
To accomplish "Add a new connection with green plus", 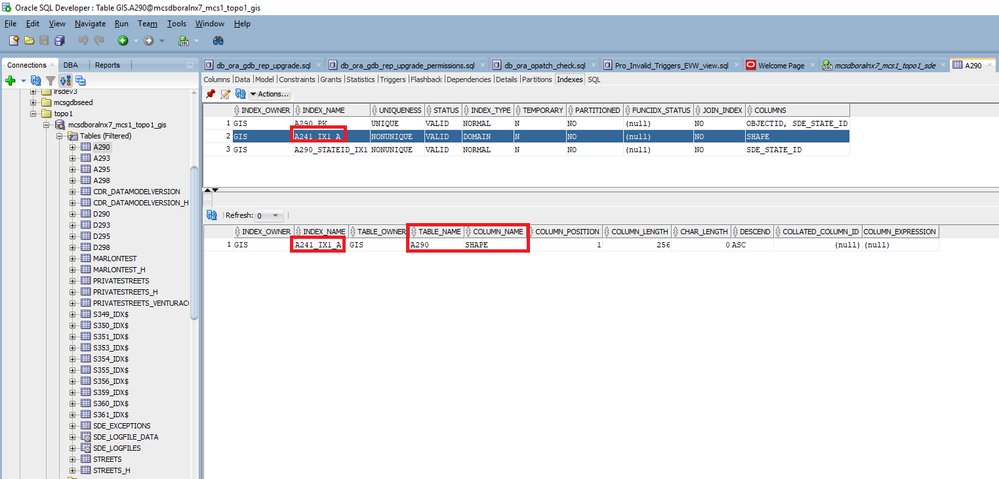I will click(10, 81).
